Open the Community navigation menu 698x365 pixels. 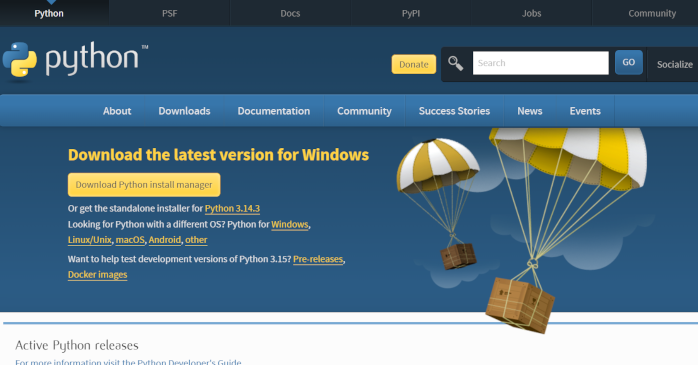point(364,111)
